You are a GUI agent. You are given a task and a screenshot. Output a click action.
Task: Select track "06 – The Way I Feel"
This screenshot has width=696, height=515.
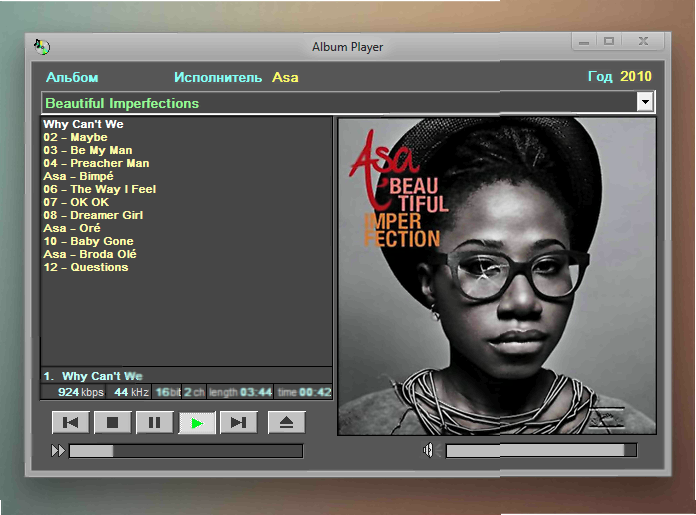pos(100,189)
